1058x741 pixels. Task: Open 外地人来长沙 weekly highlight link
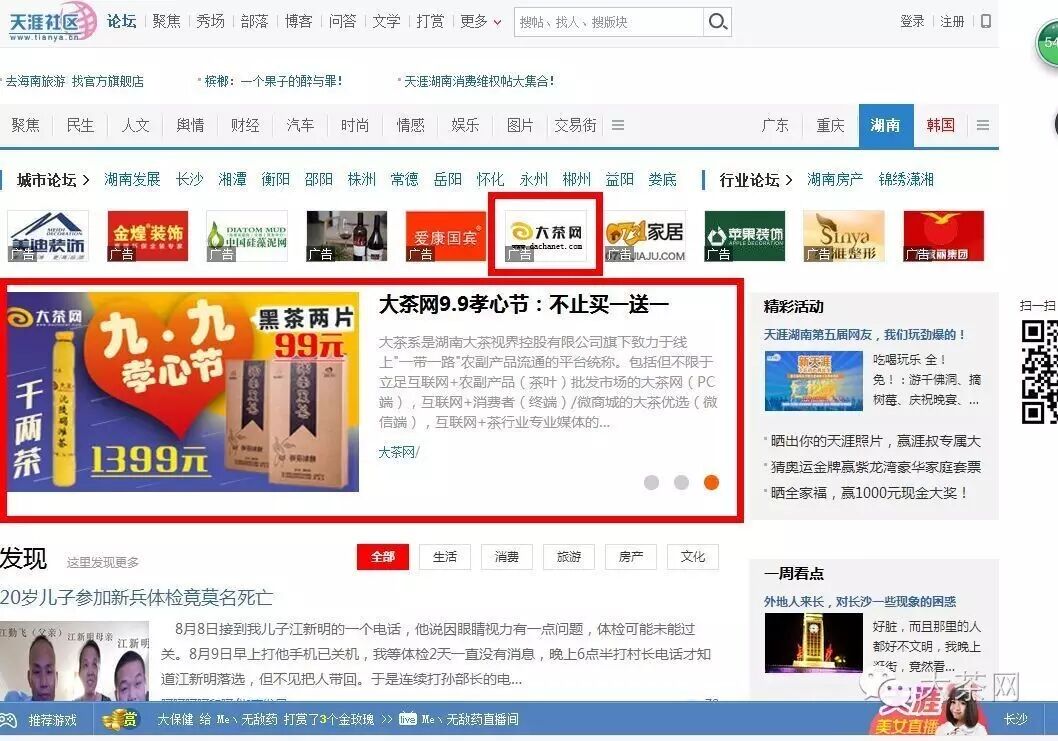pyautogui.click(x=860, y=601)
